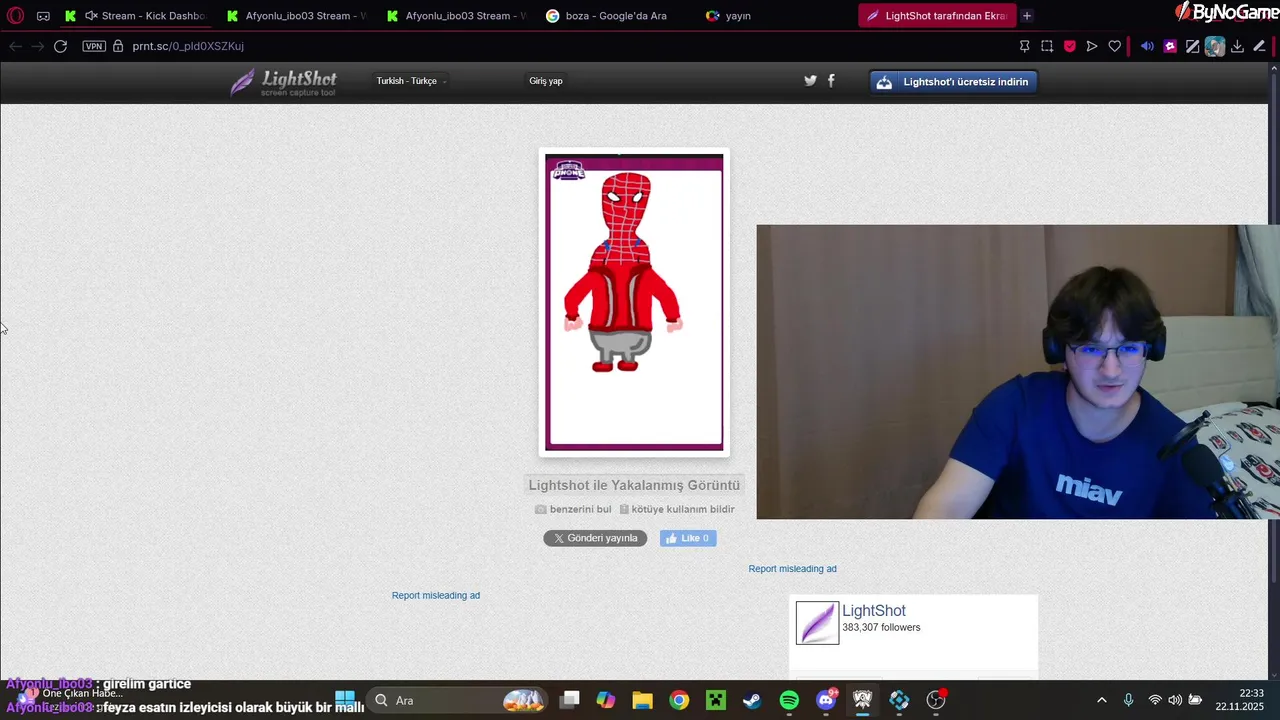Open LightShot Facebook page icon

pos(831,81)
